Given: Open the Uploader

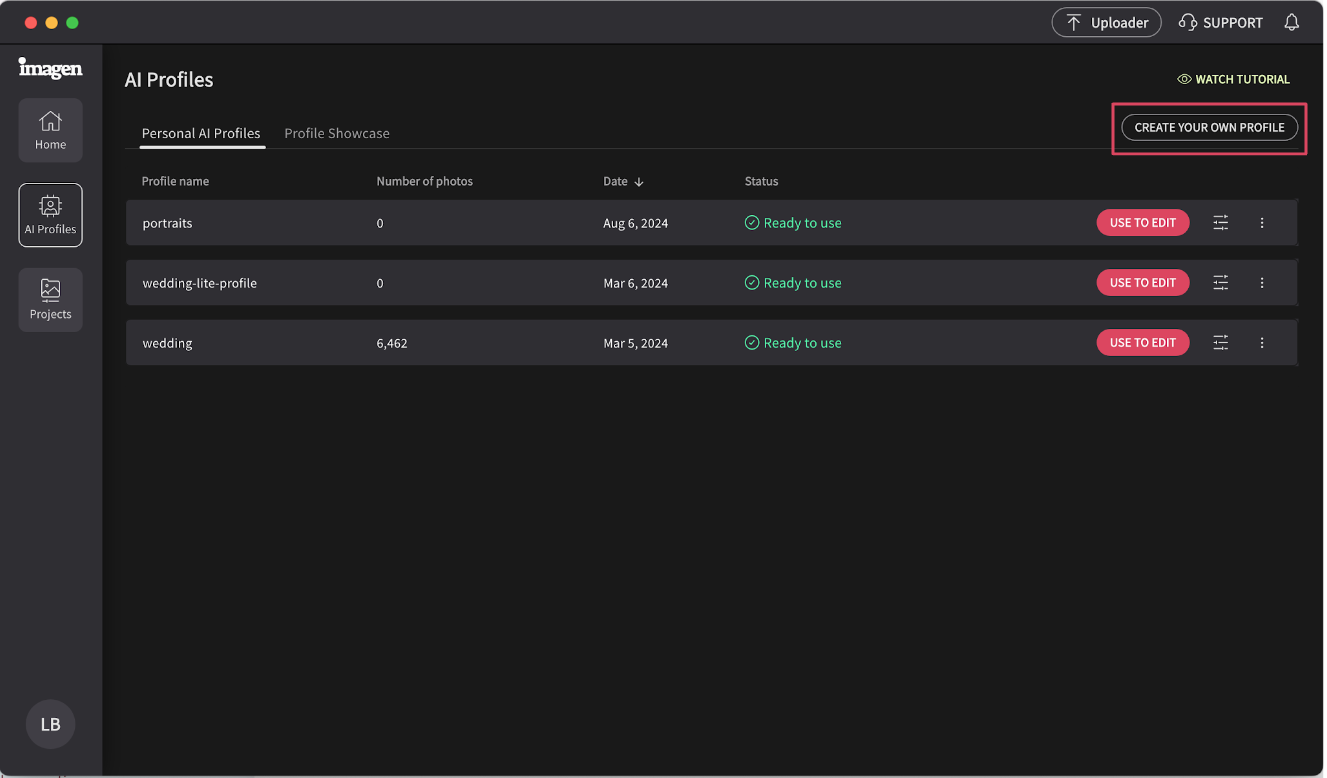Looking at the screenshot, I should pos(1106,22).
